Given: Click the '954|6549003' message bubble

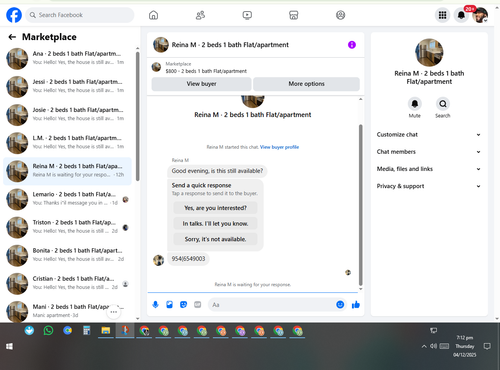Looking at the screenshot, I should [188, 259].
